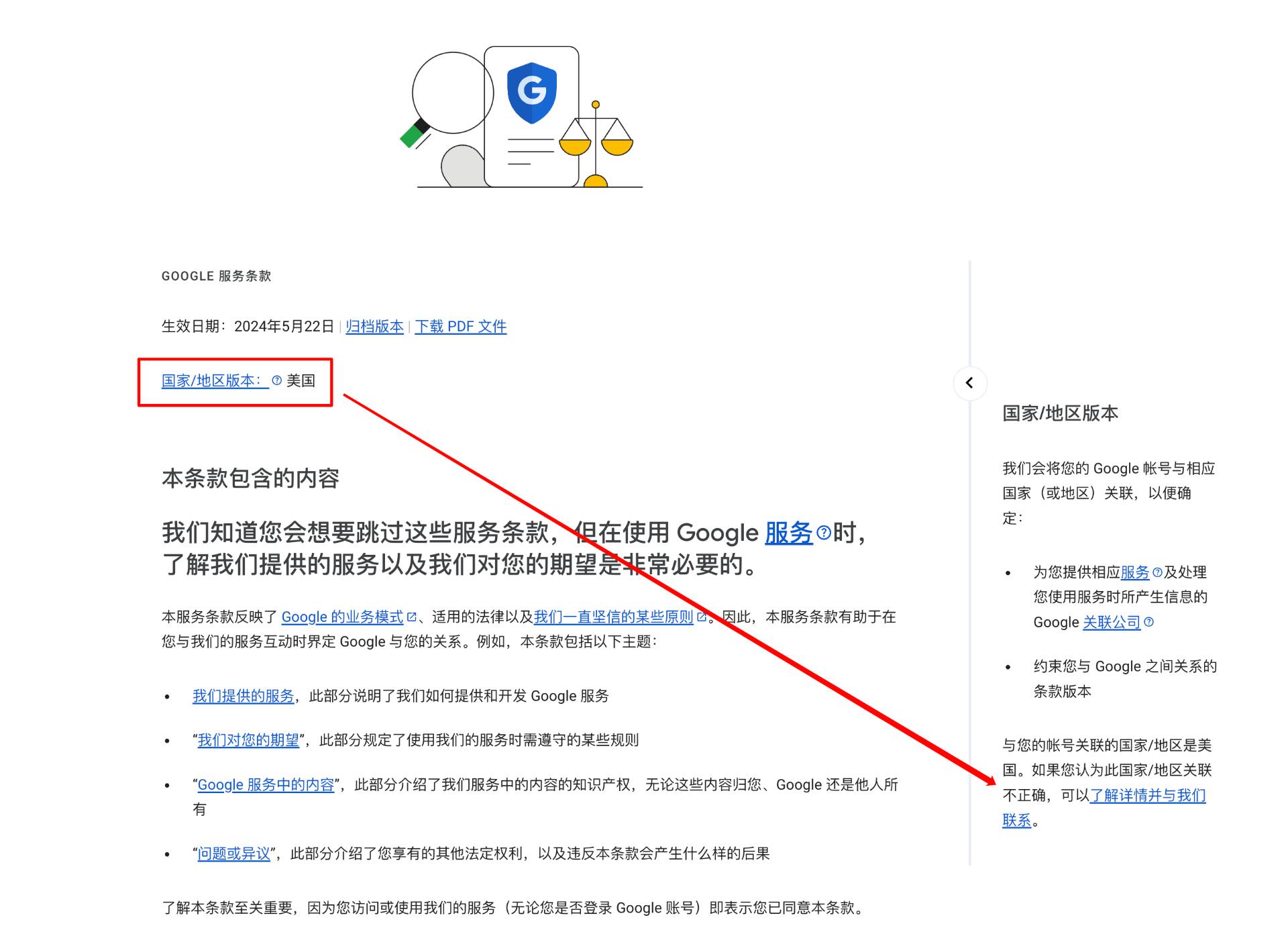
Task: Click help icon after 关联公司
Action: pyautogui.click(x=1148, y=622)
